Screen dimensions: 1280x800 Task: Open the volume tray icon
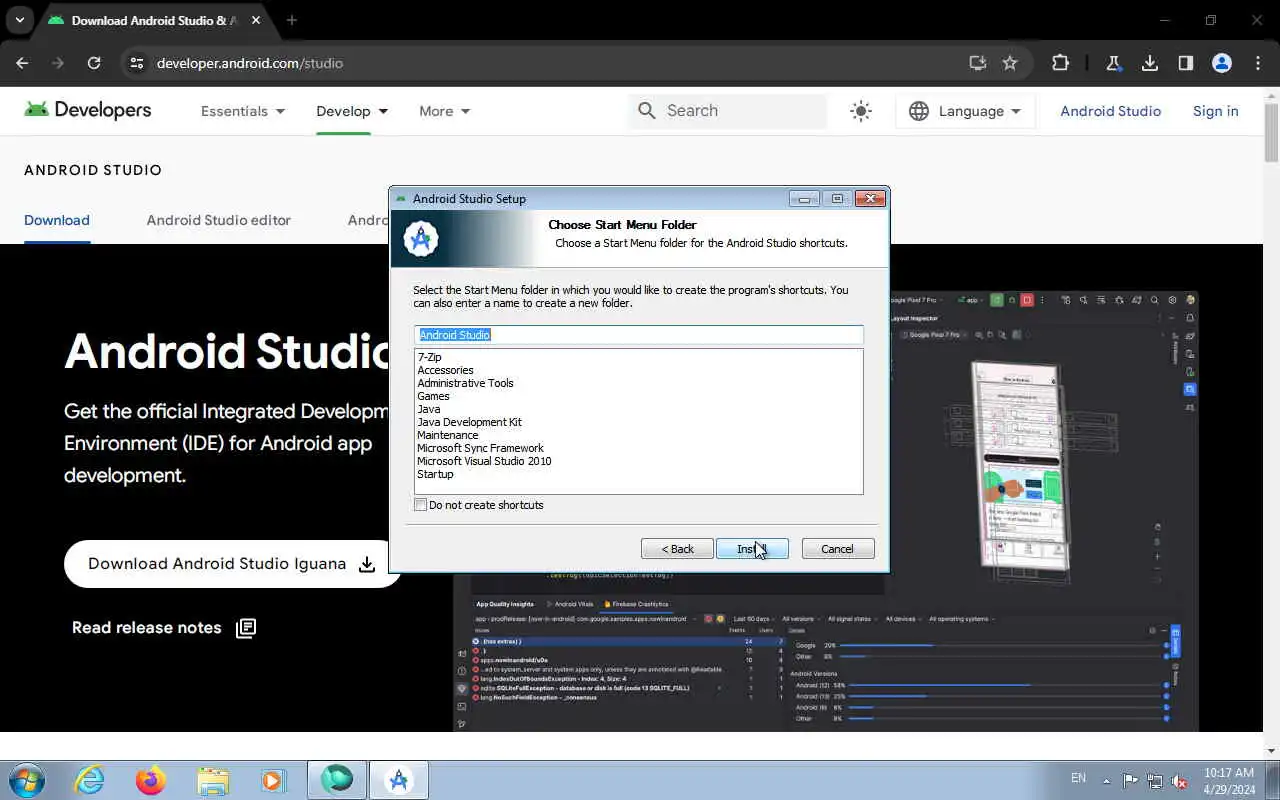(1179, 781)
